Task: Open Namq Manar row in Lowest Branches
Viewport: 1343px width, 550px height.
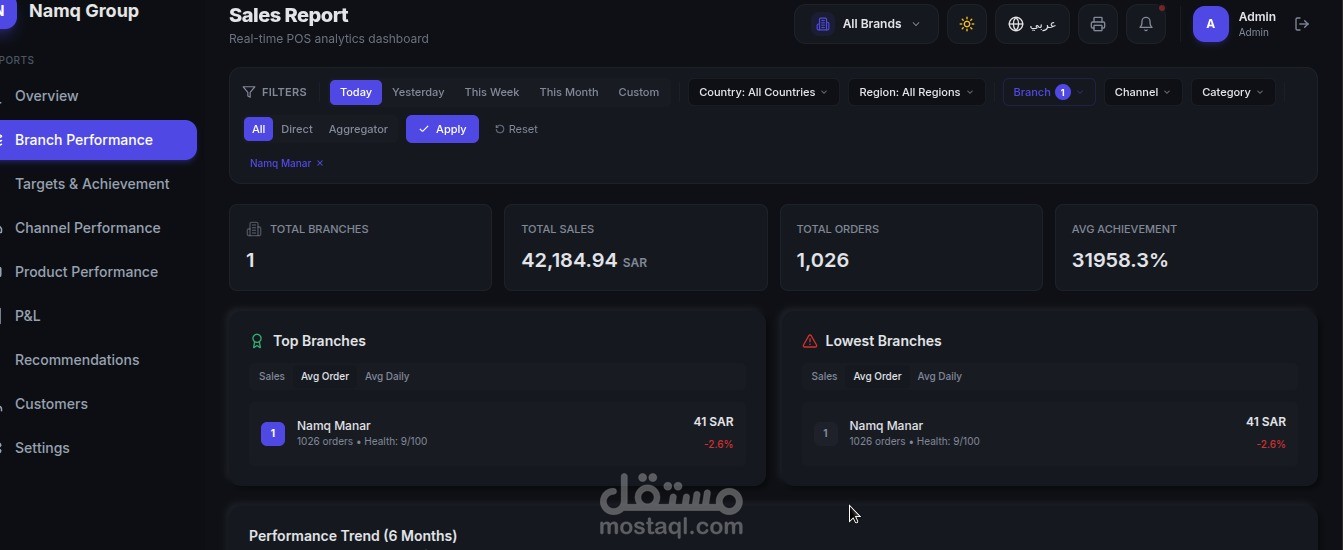Action: (x=1049, y=433)
